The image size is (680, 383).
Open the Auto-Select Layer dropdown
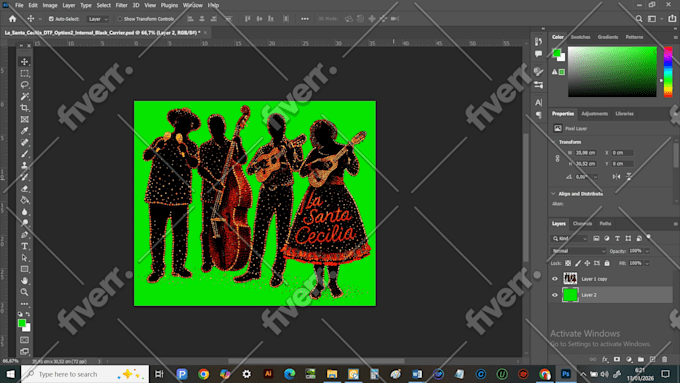(x=97, y=19)
